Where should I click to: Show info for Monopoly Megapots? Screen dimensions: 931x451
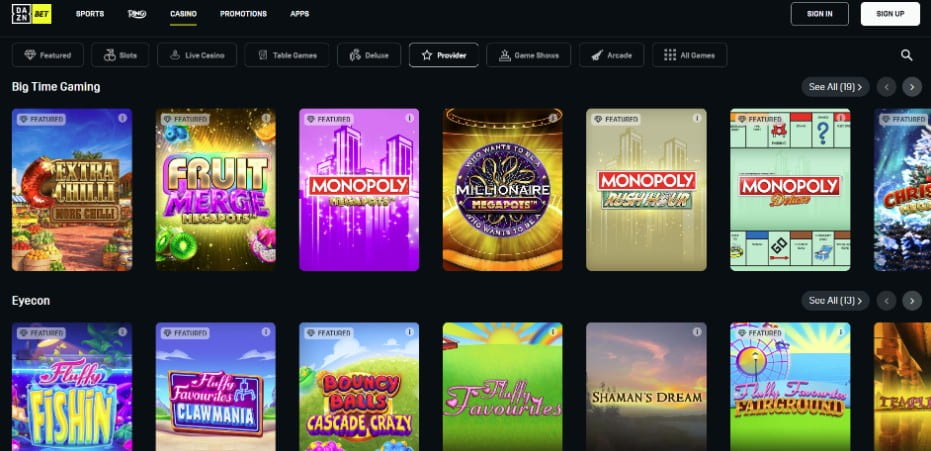pyautogui.click(x=410, y=118)
